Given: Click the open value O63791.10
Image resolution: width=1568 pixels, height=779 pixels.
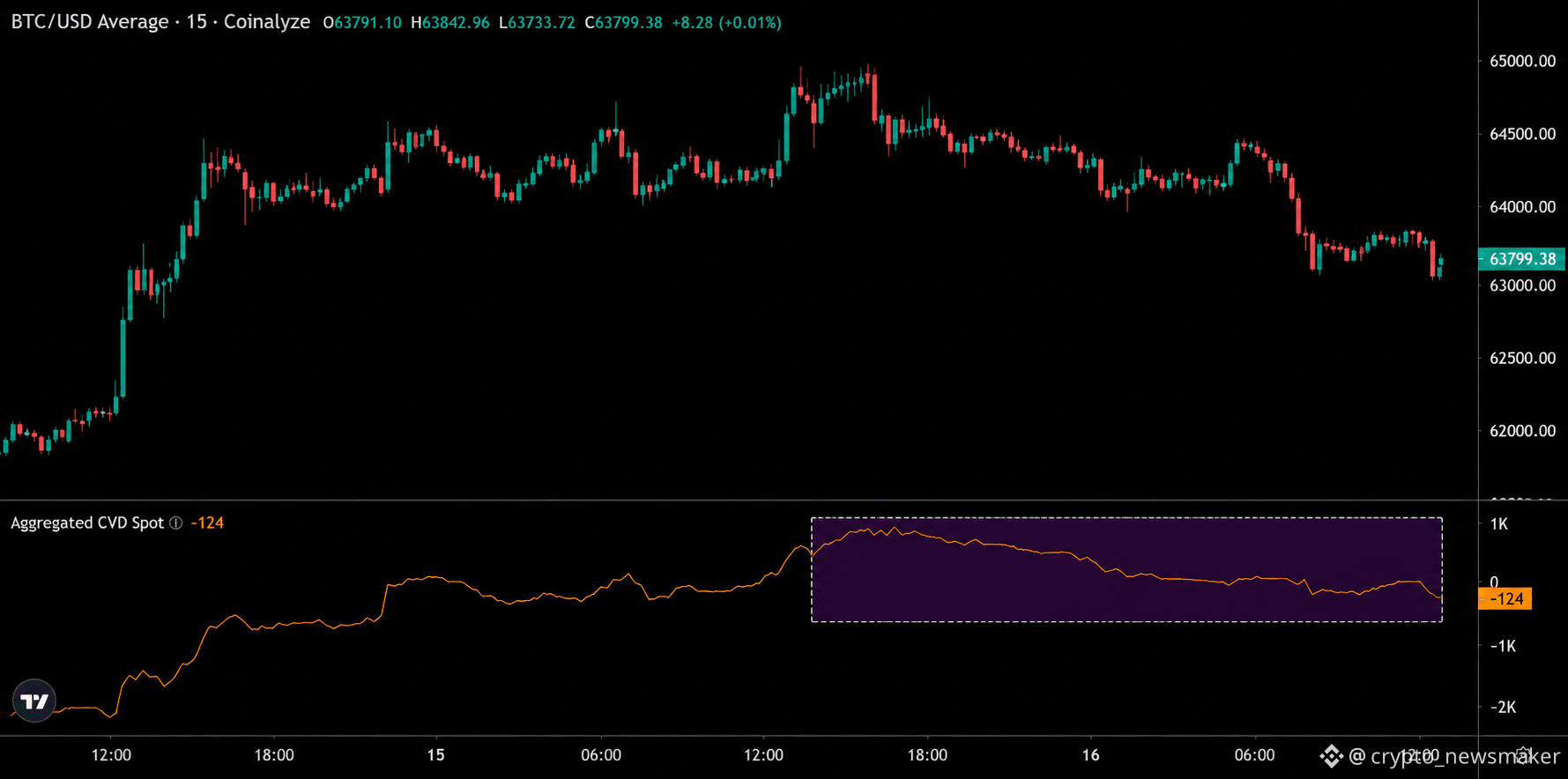Looking at the screenshot, I should click(362, 23).
